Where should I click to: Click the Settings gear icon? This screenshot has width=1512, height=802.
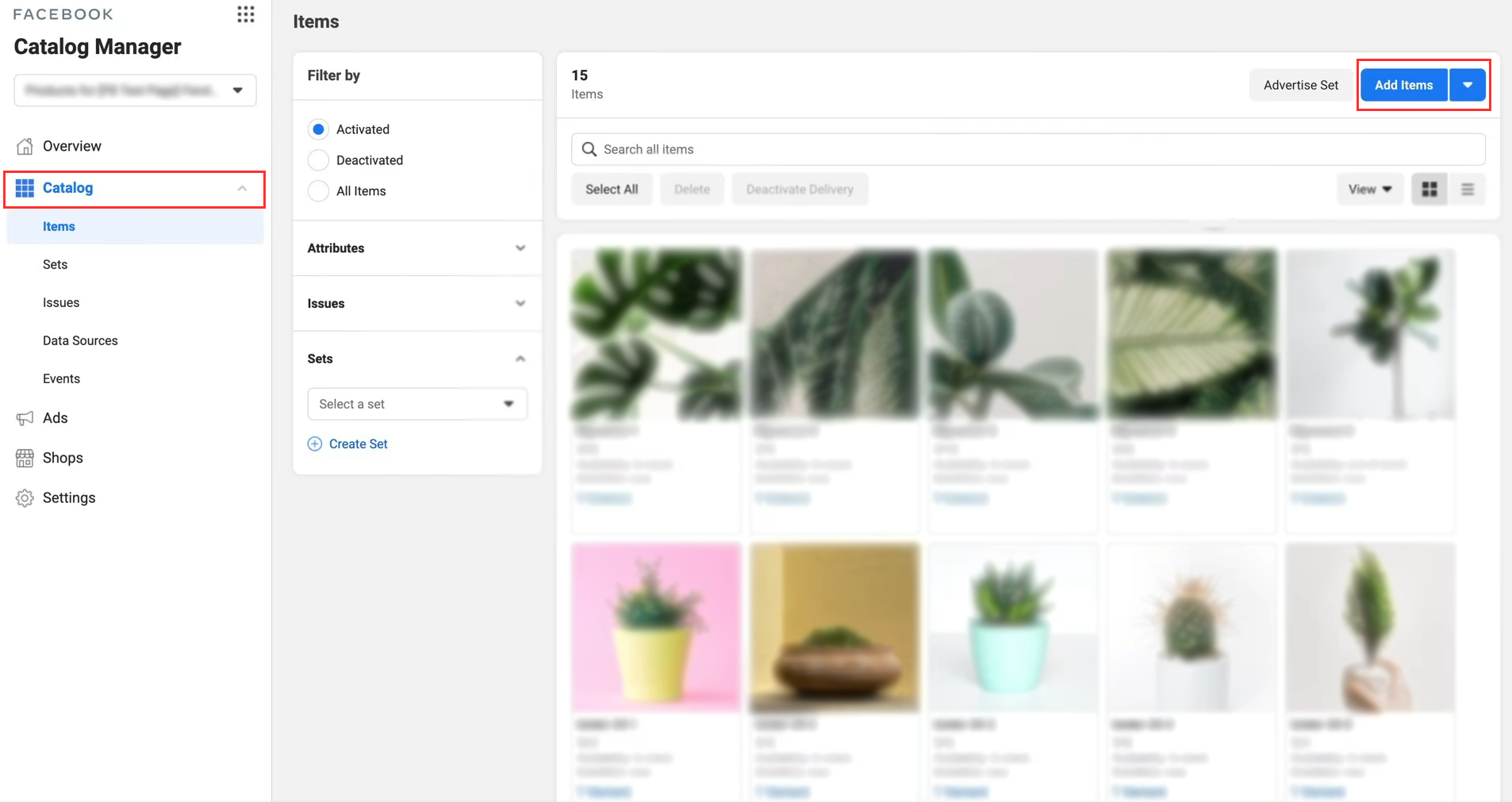coord(24,497)
